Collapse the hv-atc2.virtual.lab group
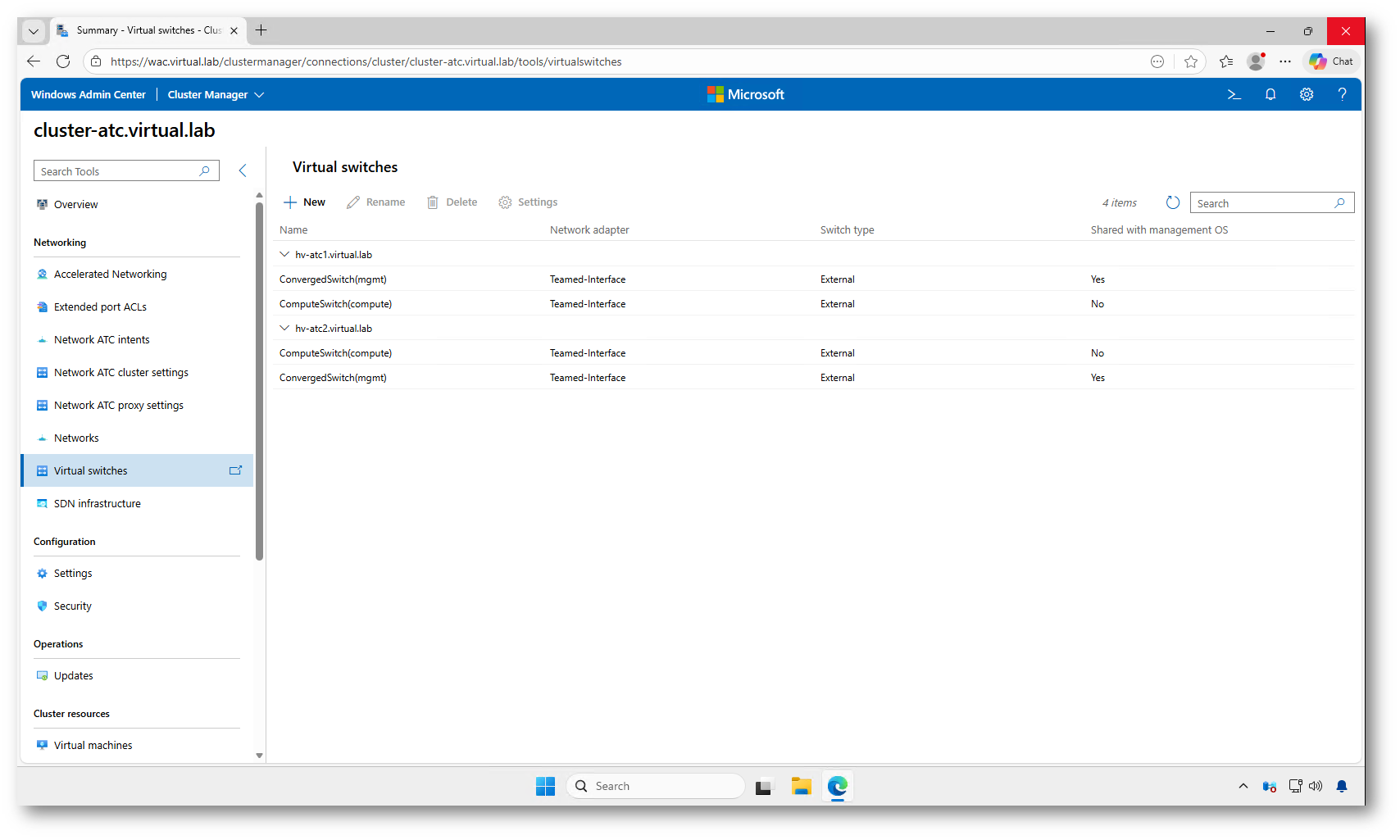 [x=284, y=329]
